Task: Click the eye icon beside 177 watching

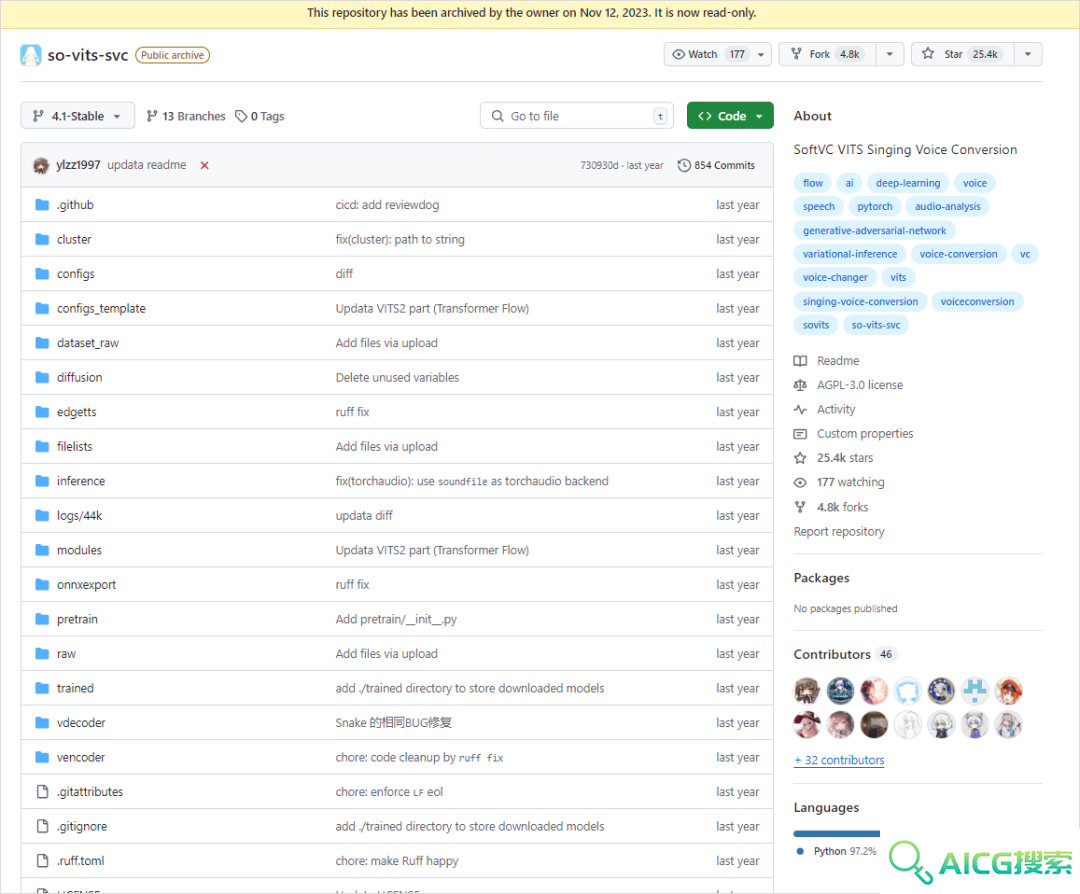Action: click(x=800, y=482)
